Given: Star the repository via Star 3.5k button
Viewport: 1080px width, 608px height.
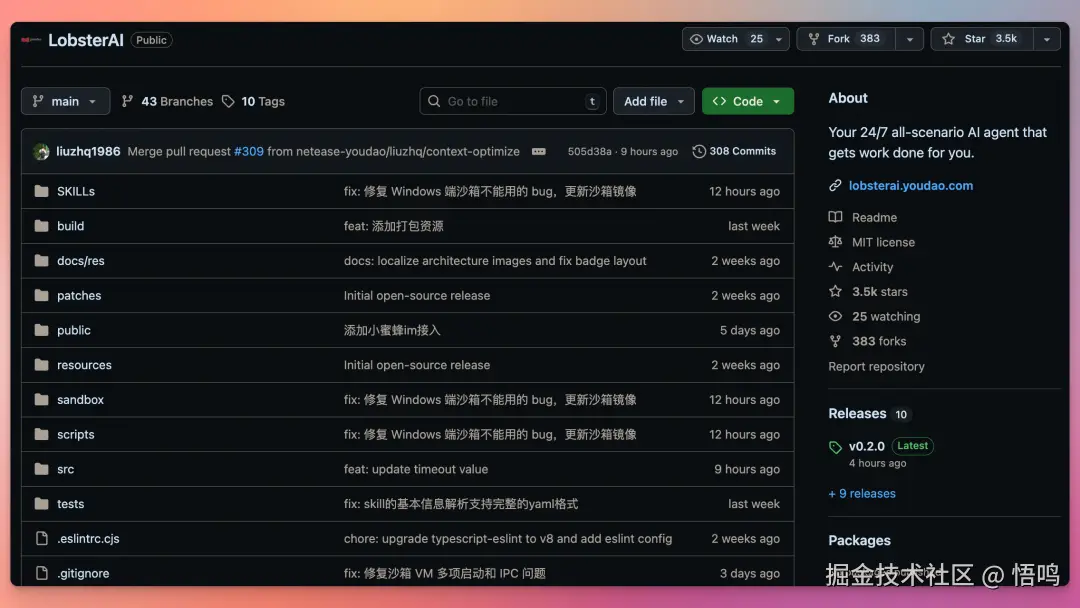Looking at the screenshot, I should coord(982,39).
